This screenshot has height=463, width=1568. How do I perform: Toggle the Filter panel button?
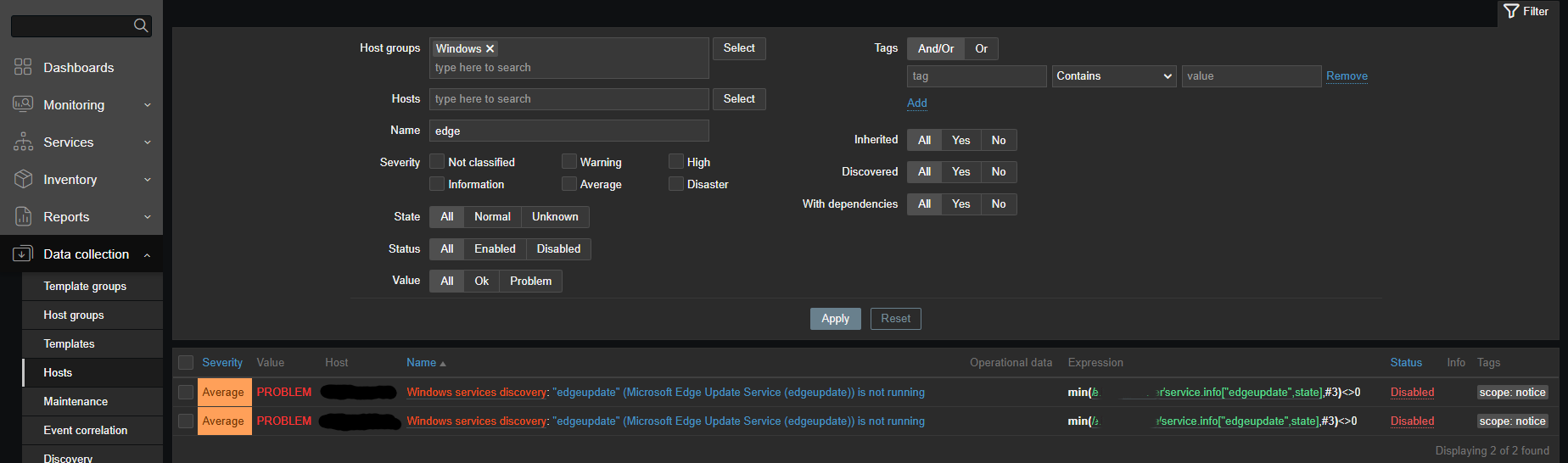(x=1526, y=12)
